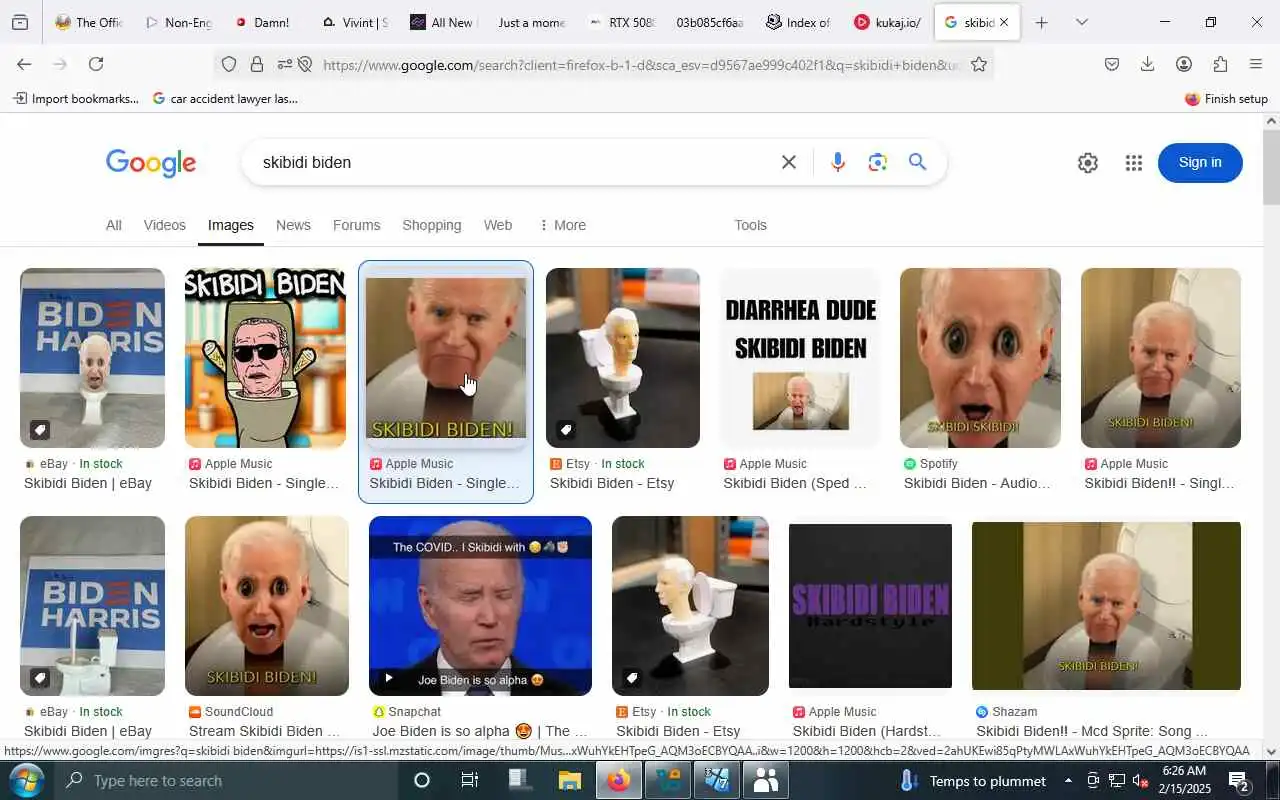Switch to the Vivint tab
This screenshot has height=800, width=1280.
[x=354, y=22]
